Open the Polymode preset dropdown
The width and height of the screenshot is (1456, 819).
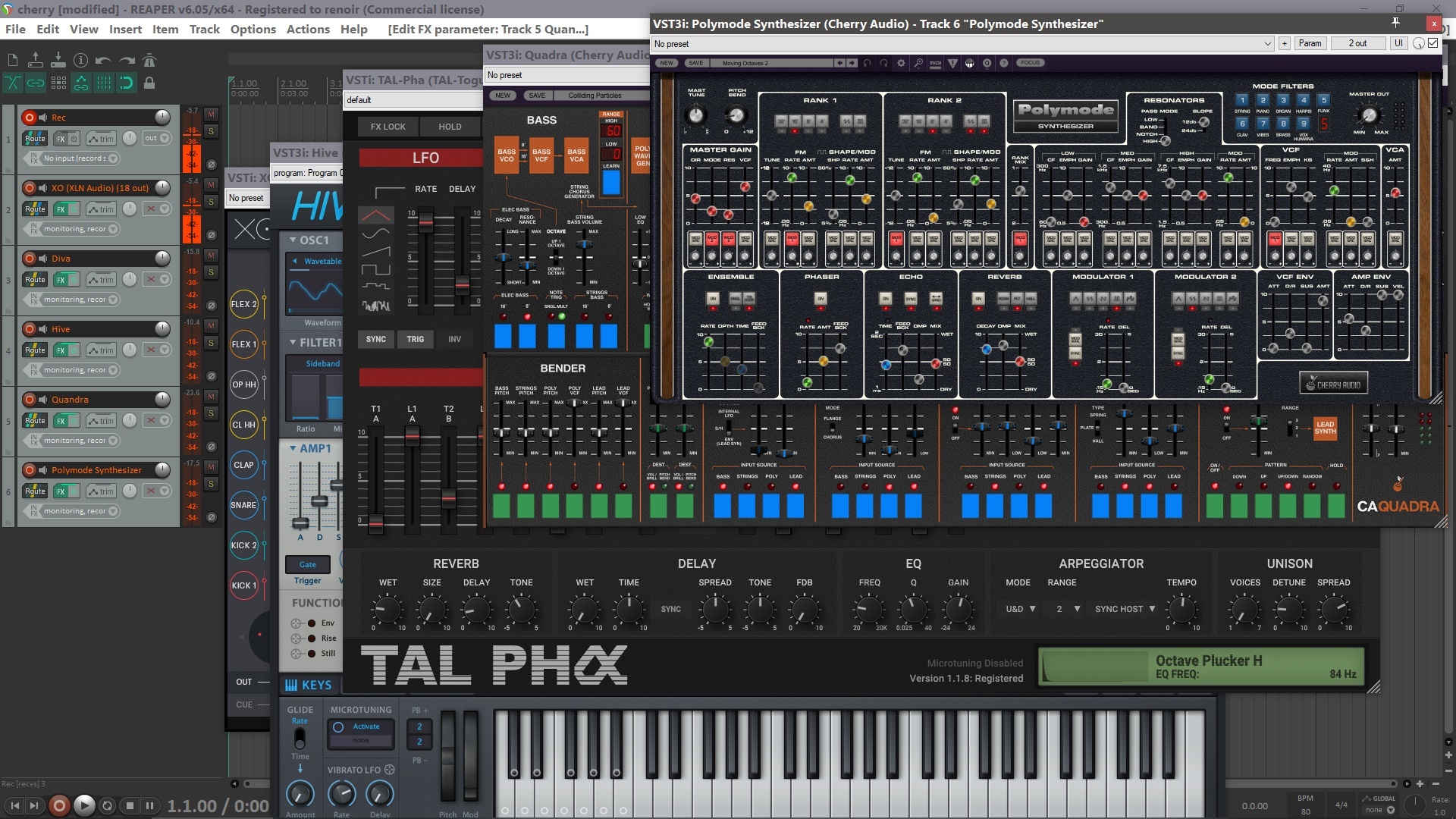point(1266,44)
